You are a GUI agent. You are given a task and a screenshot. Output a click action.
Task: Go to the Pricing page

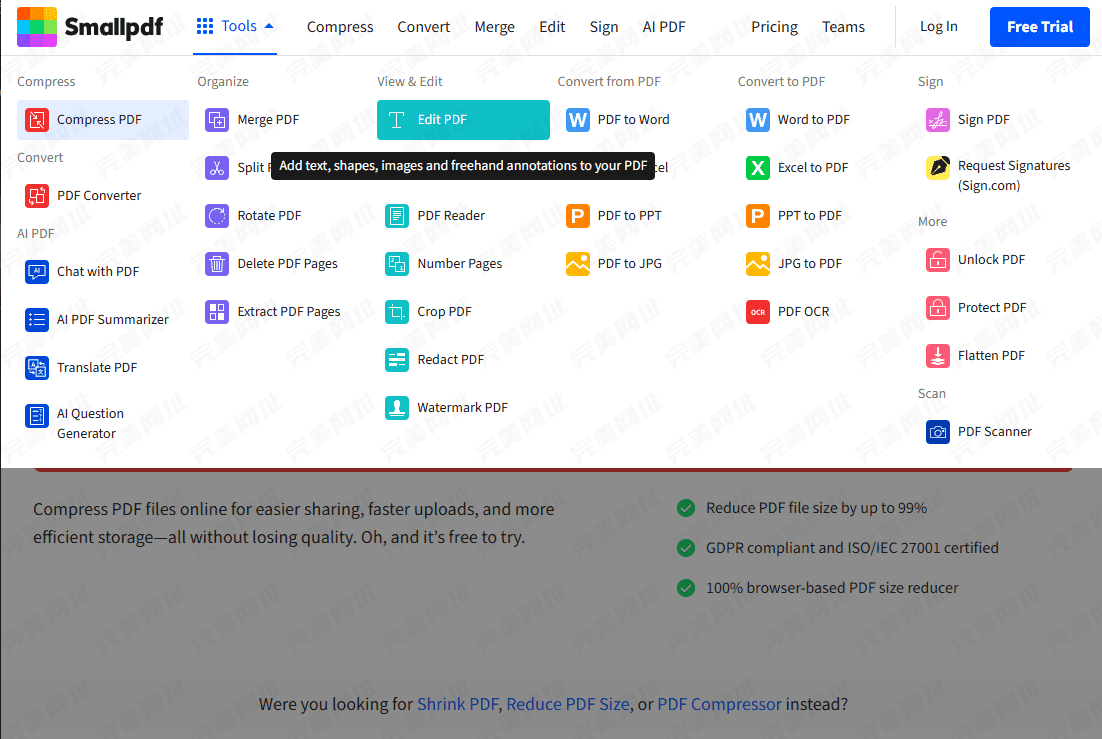(774, 27)
